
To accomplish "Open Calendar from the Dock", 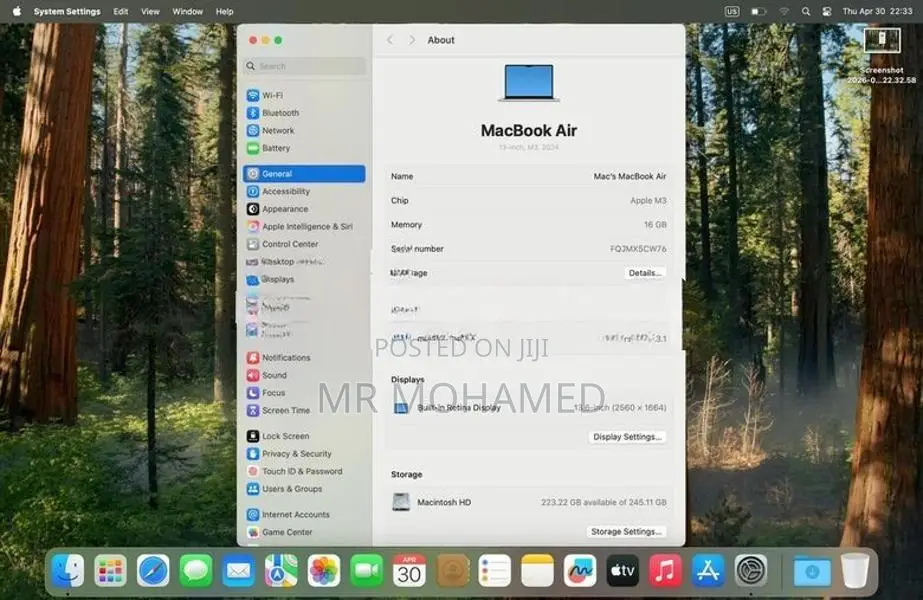I will [x=409, y=571].
